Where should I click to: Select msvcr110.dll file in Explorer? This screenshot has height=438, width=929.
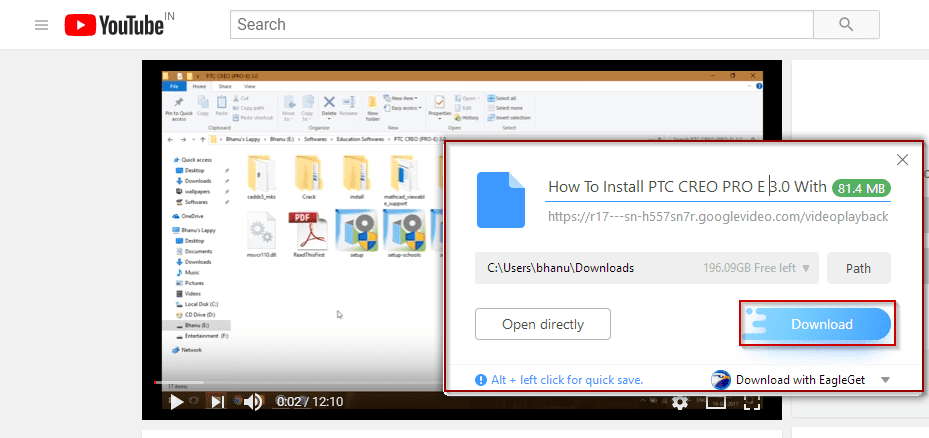coord(261,235)
